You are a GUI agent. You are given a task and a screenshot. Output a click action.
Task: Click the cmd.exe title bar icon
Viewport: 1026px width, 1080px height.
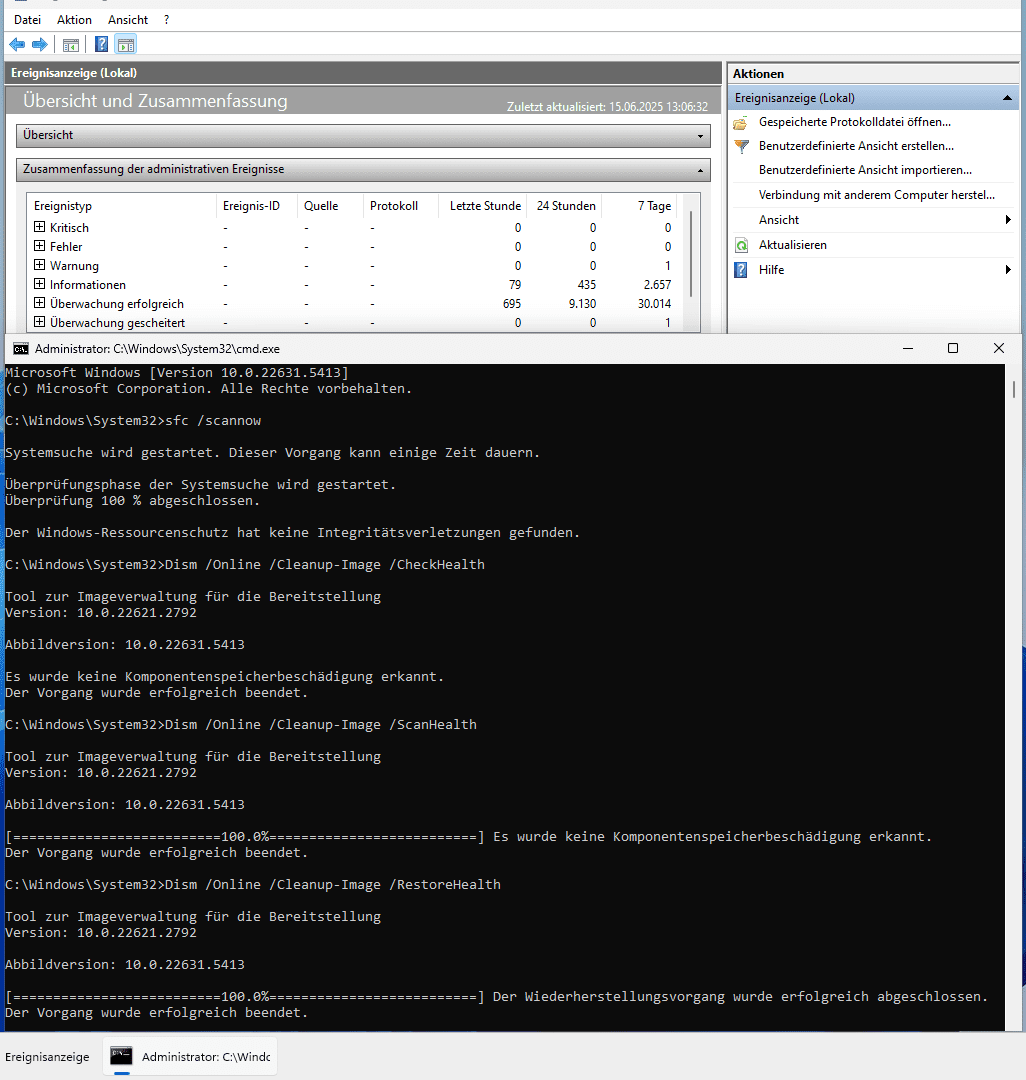[x=21, y=349]
